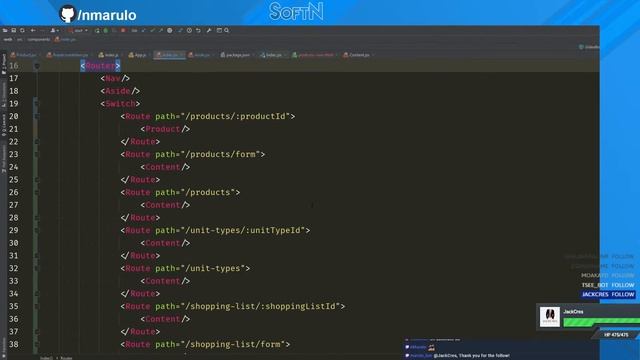
Task: Click path "/products/form" string
Action: point(220,154)
